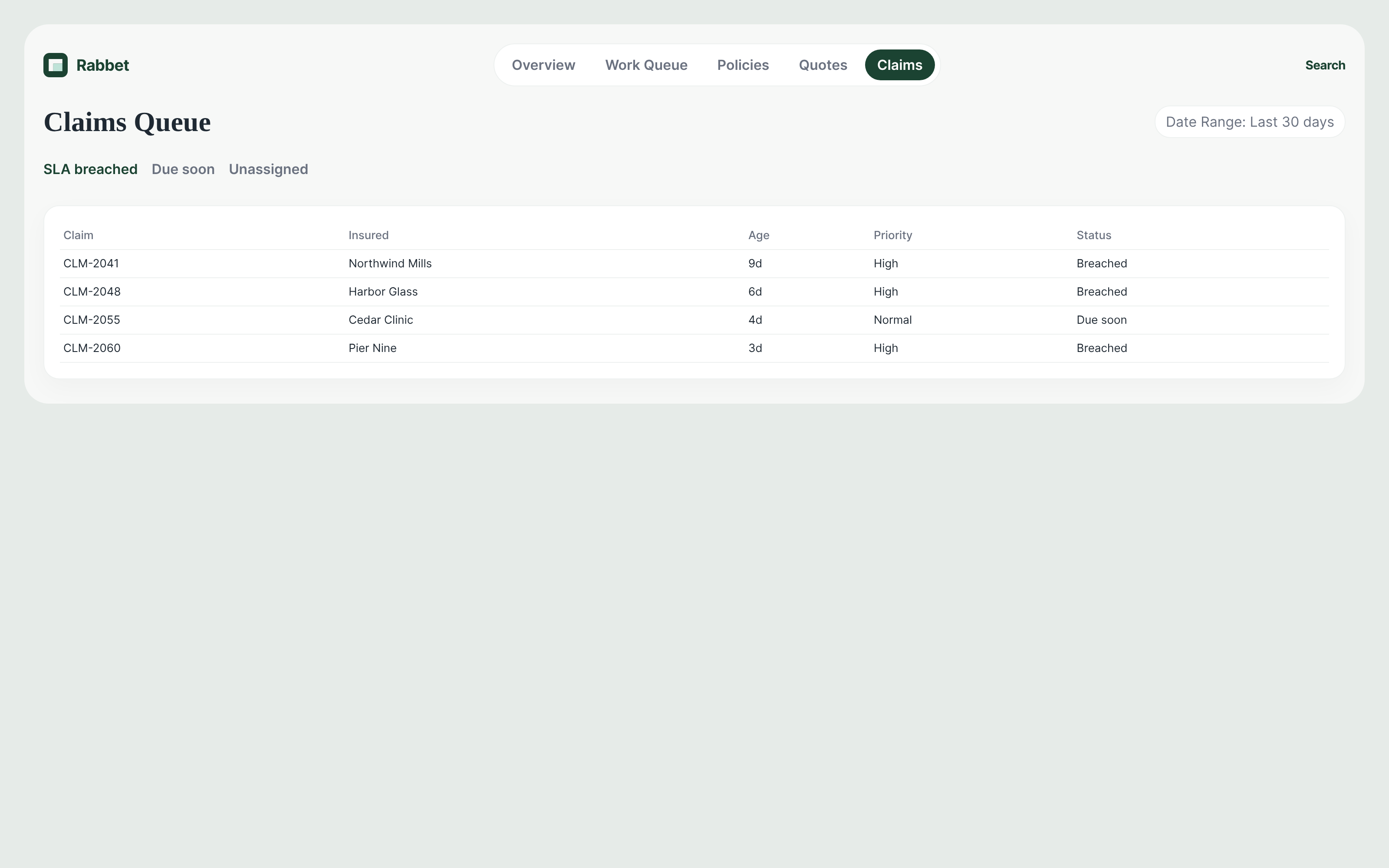Click the Claims Queue heading
Screen dimensions: 1389x868
[x=128, y=122]
